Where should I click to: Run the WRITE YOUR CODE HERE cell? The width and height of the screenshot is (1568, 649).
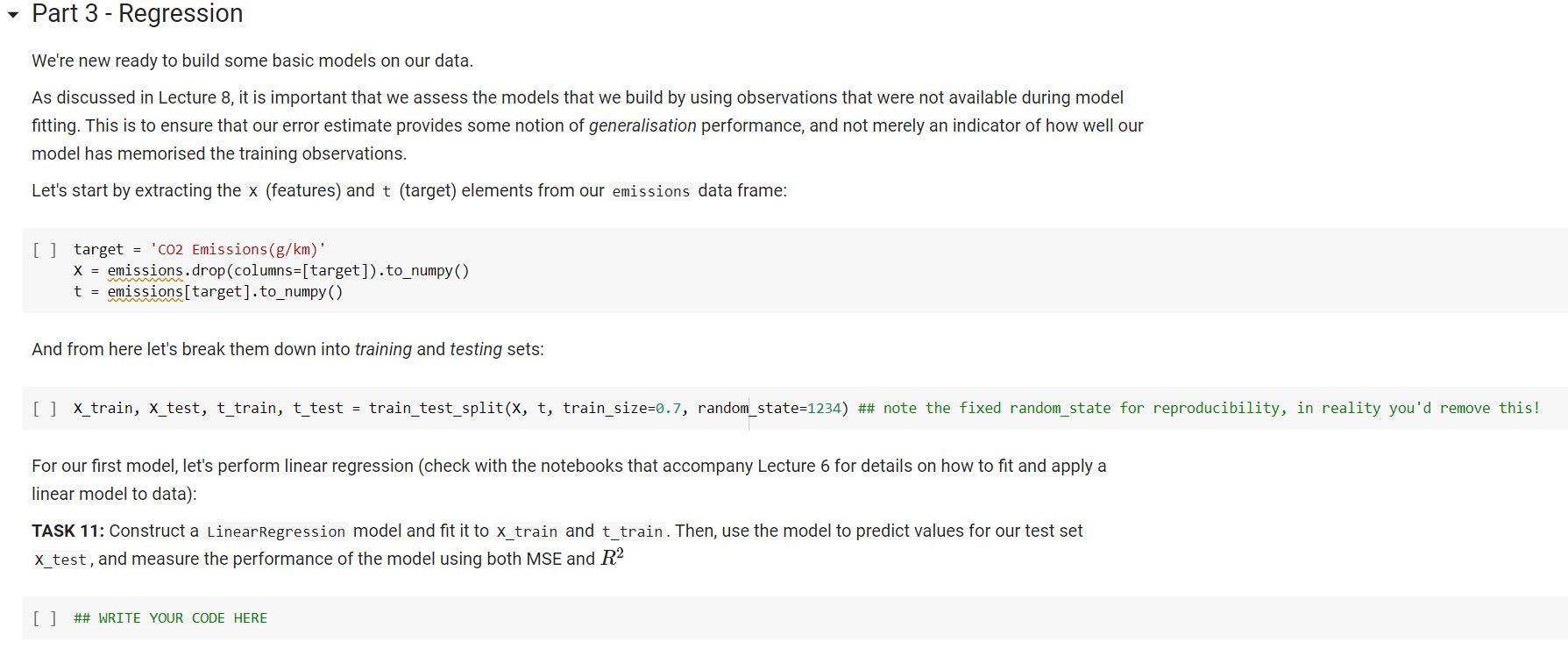pos(45,618)
